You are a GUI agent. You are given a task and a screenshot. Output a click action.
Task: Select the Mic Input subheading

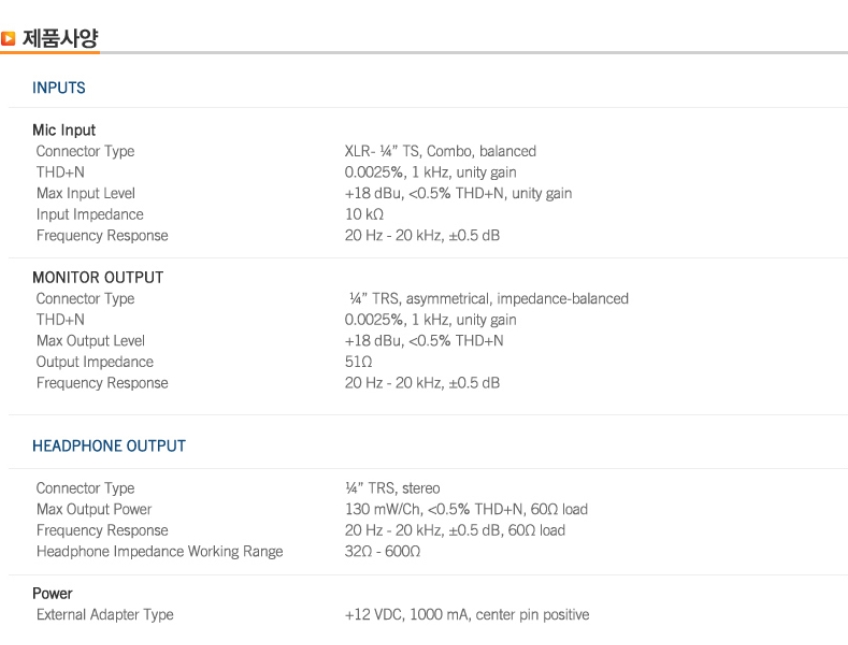coord(64,130)
